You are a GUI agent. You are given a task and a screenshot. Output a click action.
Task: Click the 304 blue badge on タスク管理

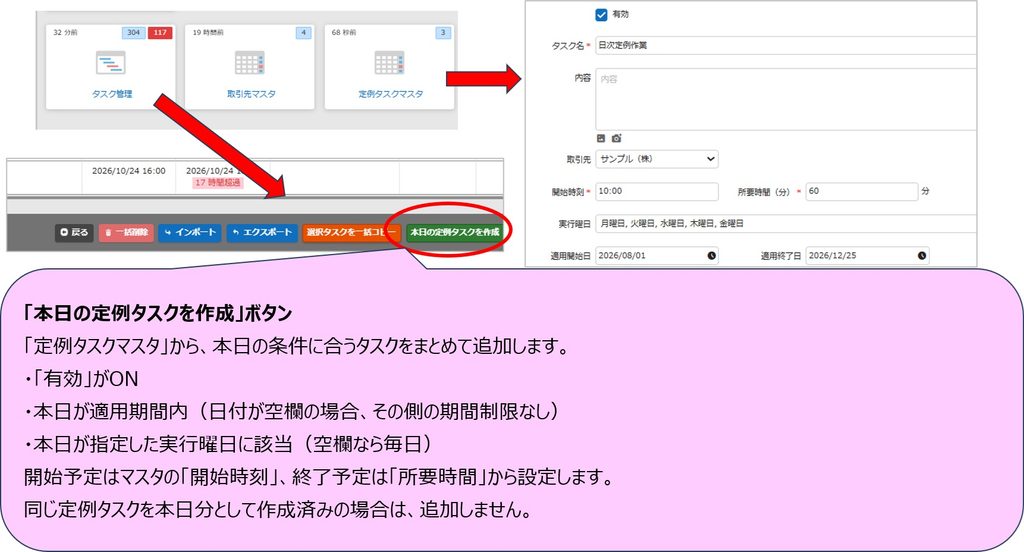[134, 33]
